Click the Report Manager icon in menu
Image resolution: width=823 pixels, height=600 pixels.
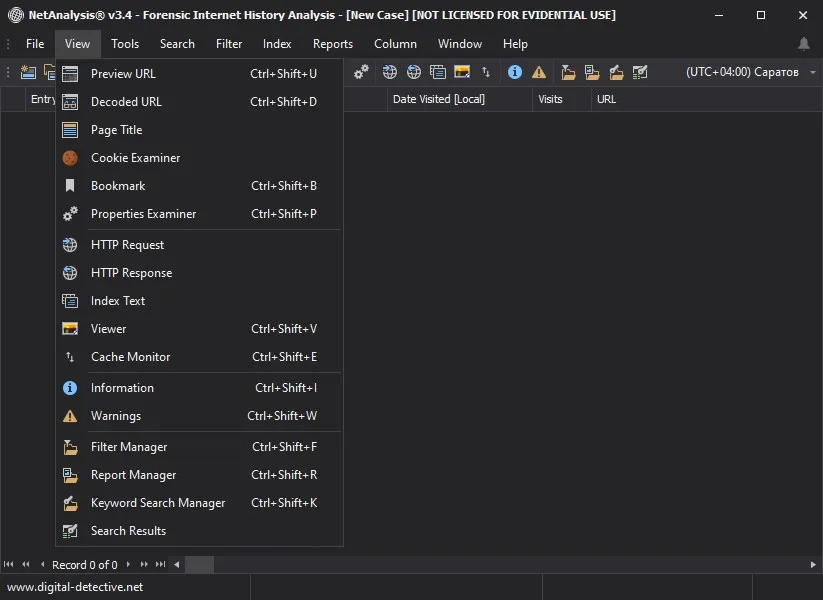(x=70, y=475)
